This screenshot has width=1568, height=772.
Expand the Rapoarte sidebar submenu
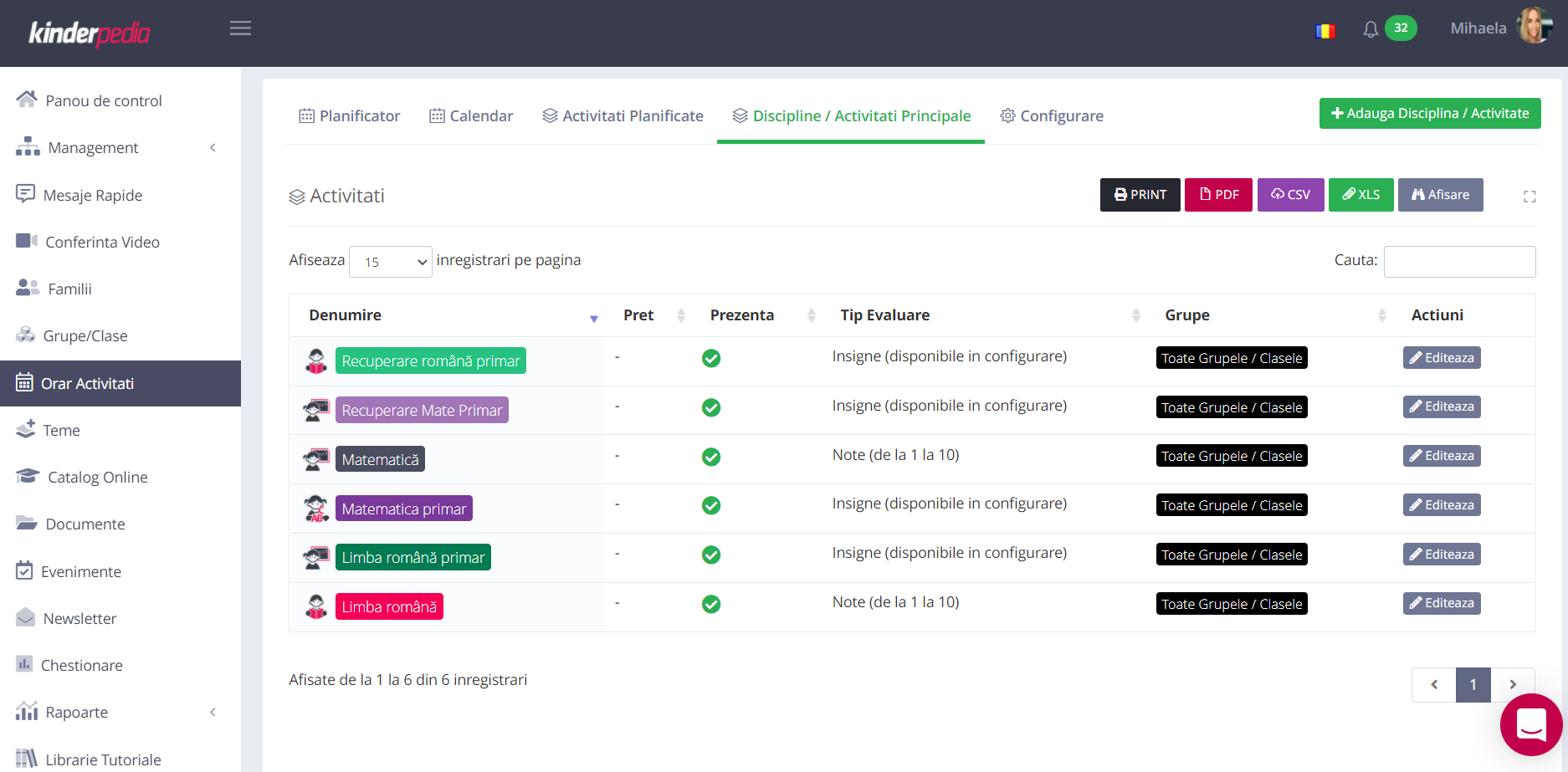pos(117,713)
